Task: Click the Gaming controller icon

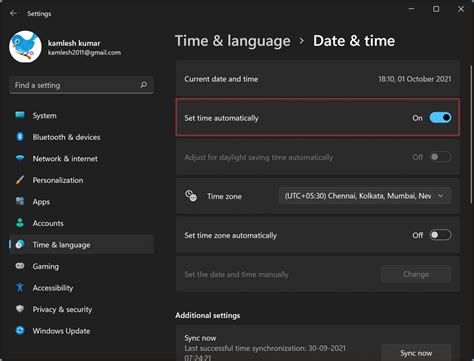Action: 20,266
